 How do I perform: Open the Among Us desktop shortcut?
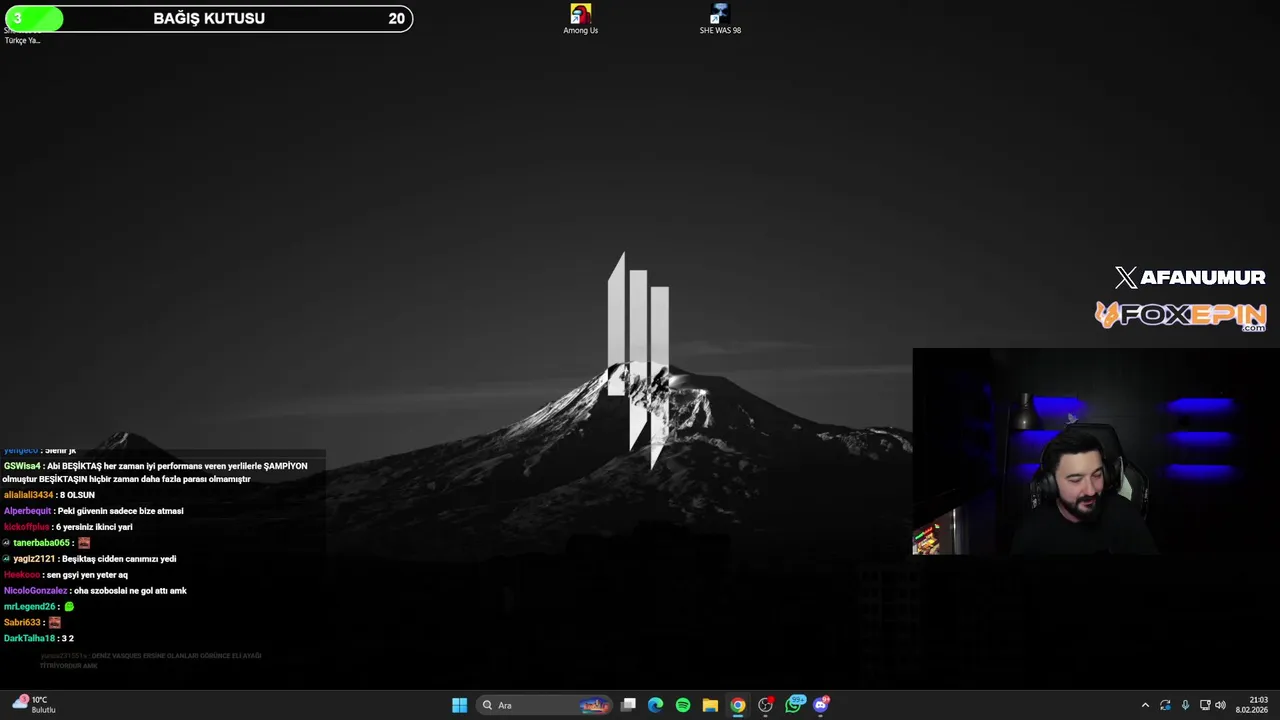click(580, 19)
